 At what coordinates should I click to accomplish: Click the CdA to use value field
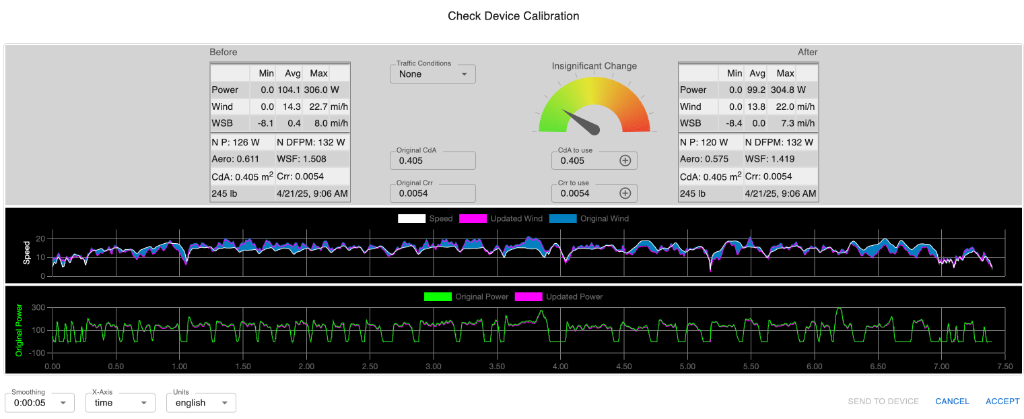585,160
